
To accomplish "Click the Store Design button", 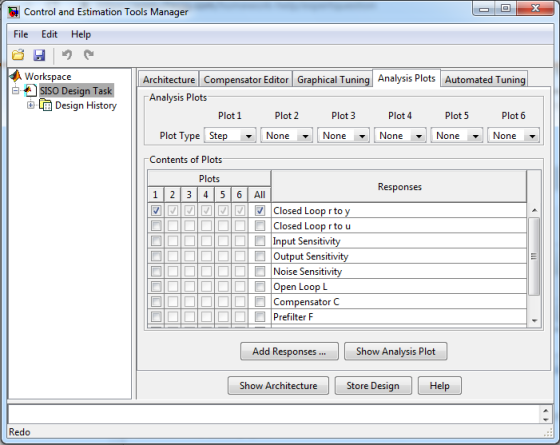I will pyautogui.click(x=373, y=386).
